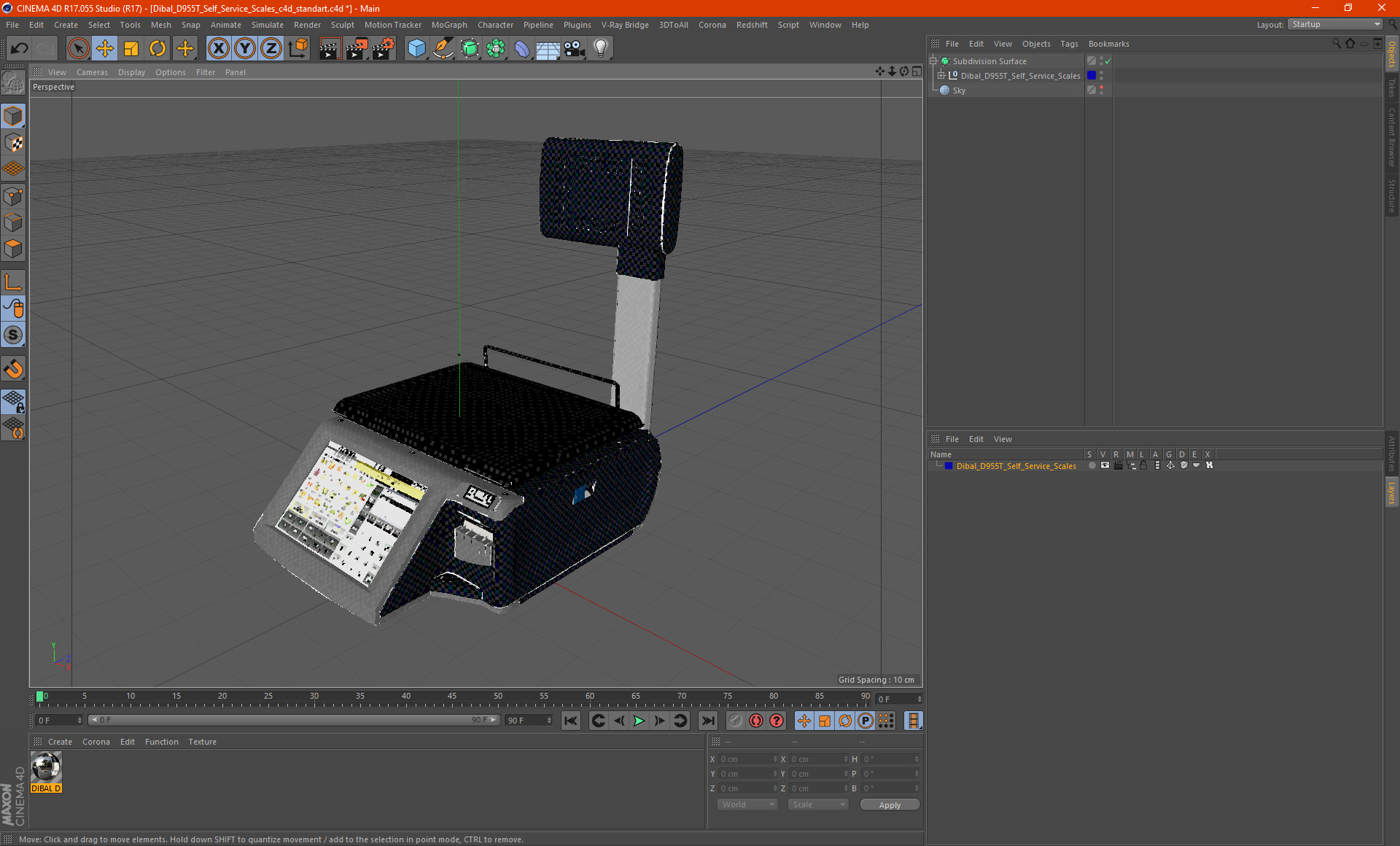
Task: Add a Cube primitive object
Action: click(x=416, y=49)
